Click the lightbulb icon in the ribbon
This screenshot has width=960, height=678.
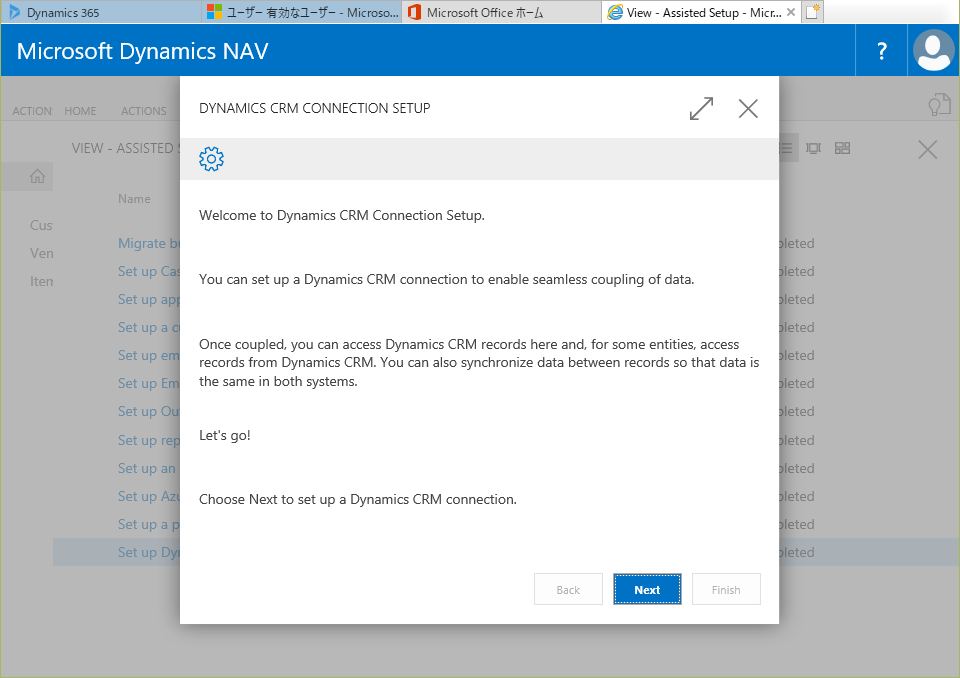pos(939,105)
